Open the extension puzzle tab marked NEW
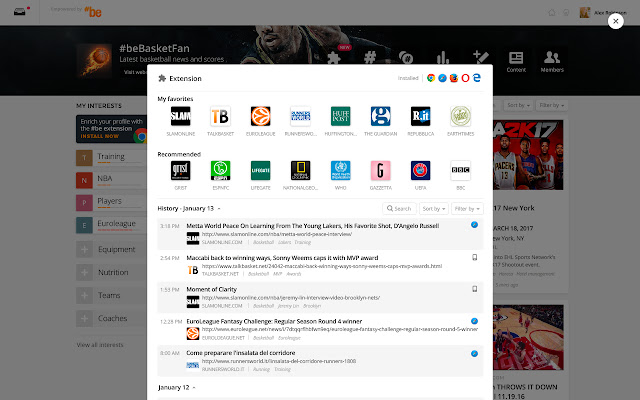 (x=334, y=58)
